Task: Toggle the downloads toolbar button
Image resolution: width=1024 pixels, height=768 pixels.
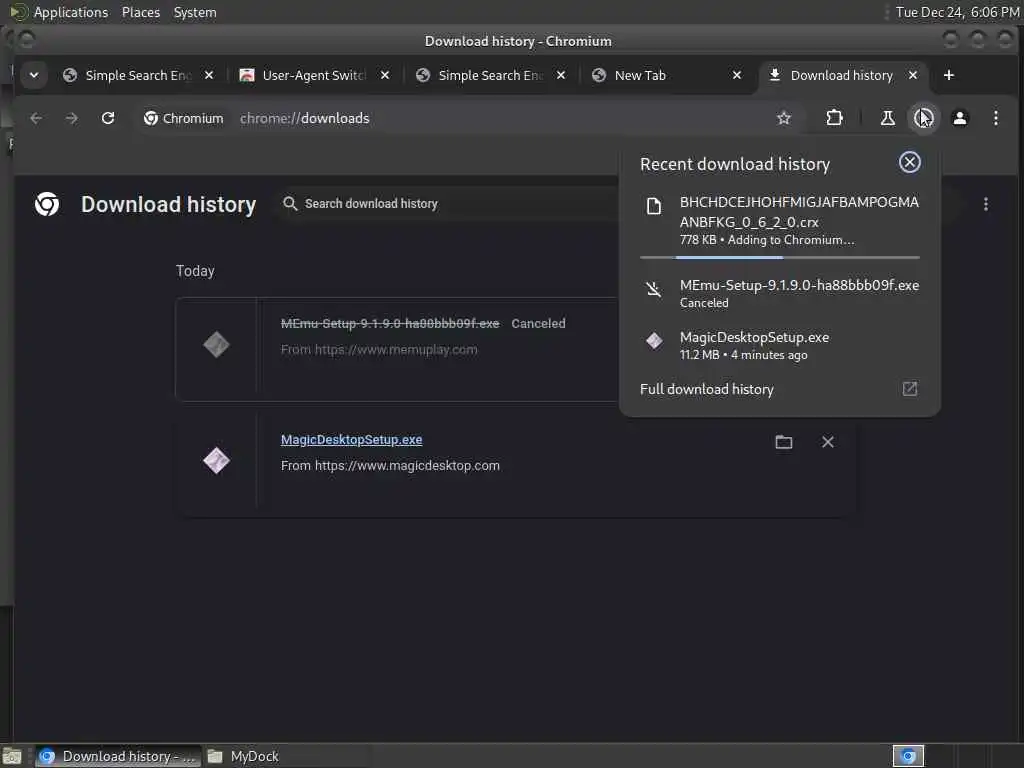Action: pos(923,118)
